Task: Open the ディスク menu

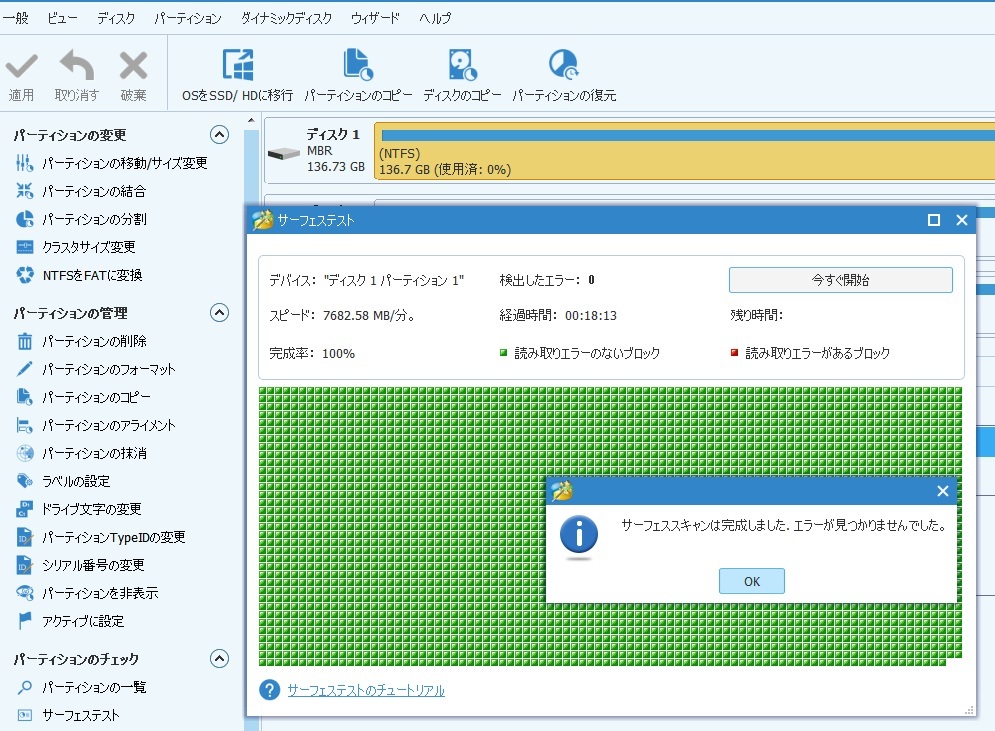Action: (116, 18)
